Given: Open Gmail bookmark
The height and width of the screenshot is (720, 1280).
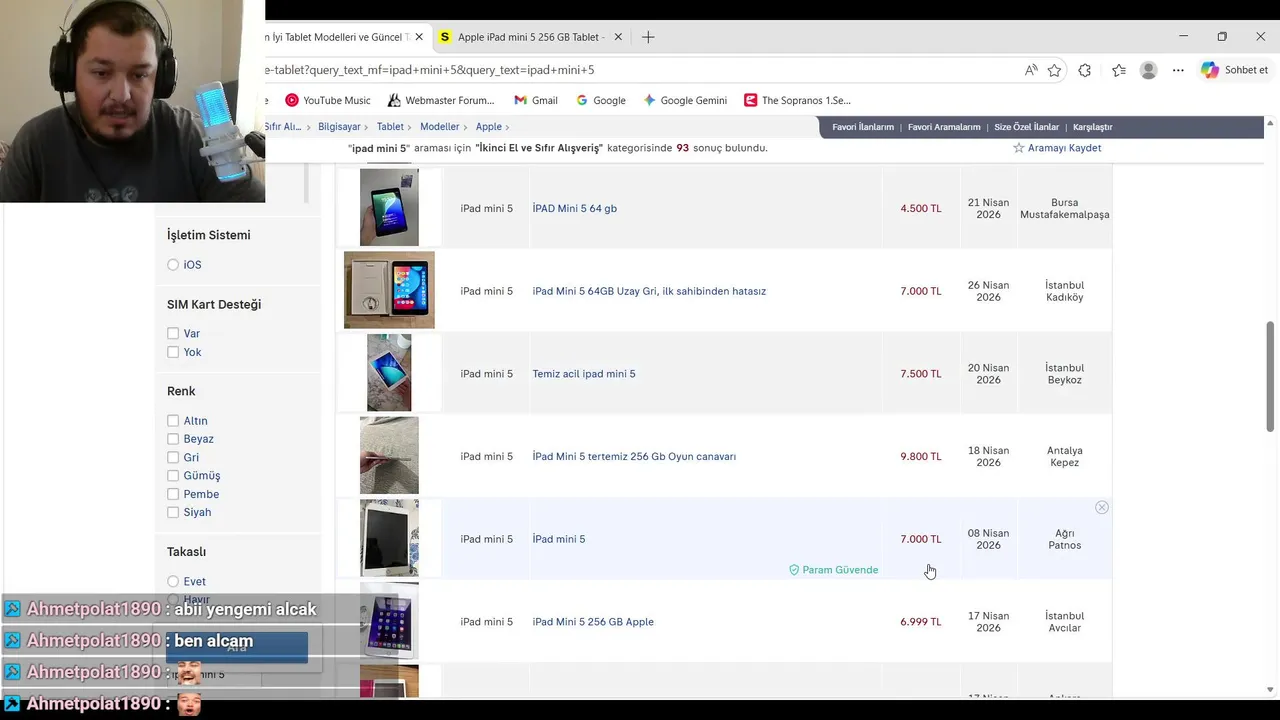Looking at the screenshot, I should pyautogui.click(x=536, y=100).
